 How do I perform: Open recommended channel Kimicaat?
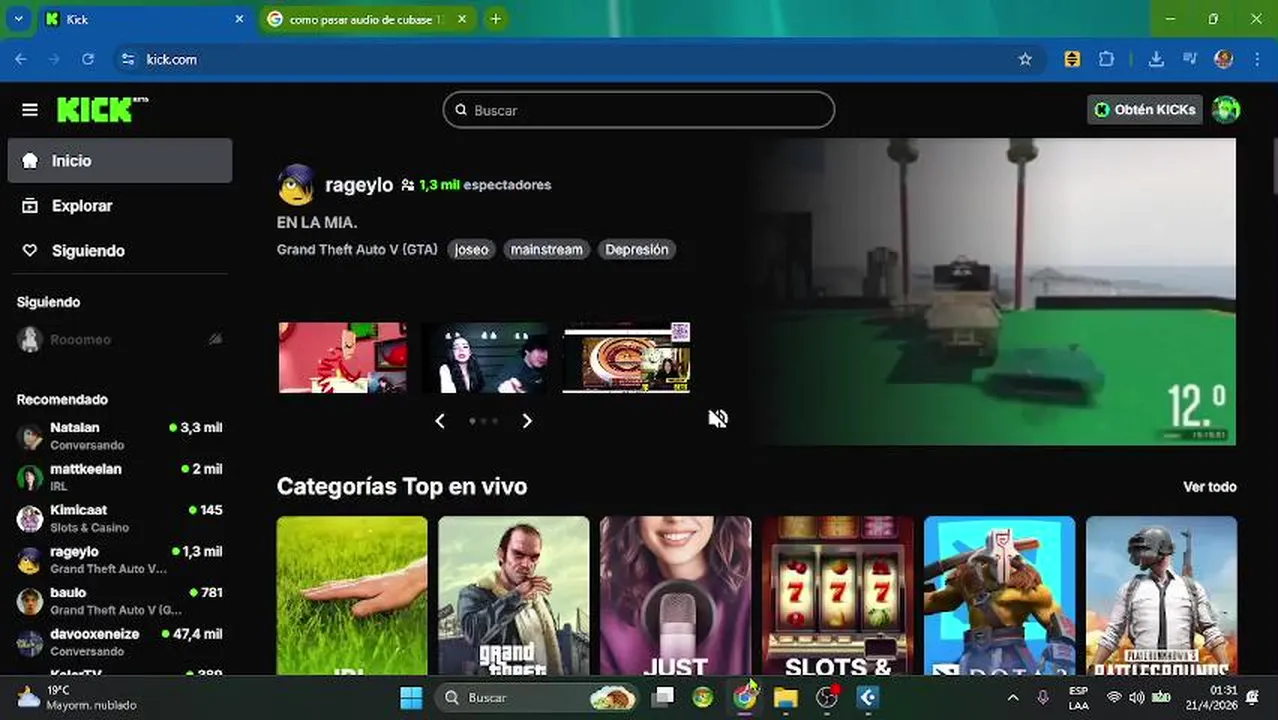[x=120, y=518]
